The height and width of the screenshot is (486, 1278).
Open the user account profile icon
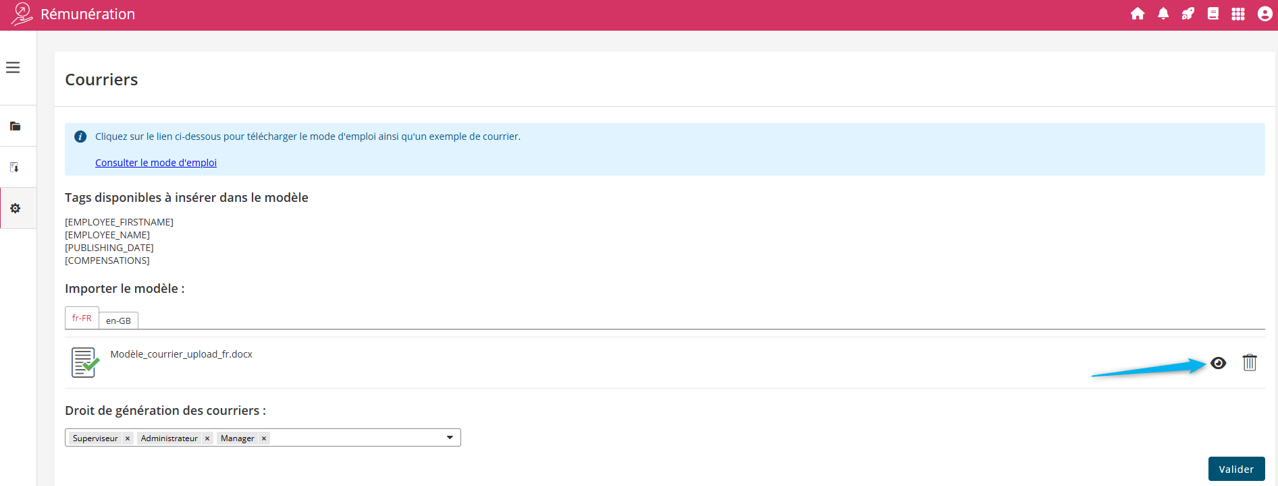(x=1265, y=14)
